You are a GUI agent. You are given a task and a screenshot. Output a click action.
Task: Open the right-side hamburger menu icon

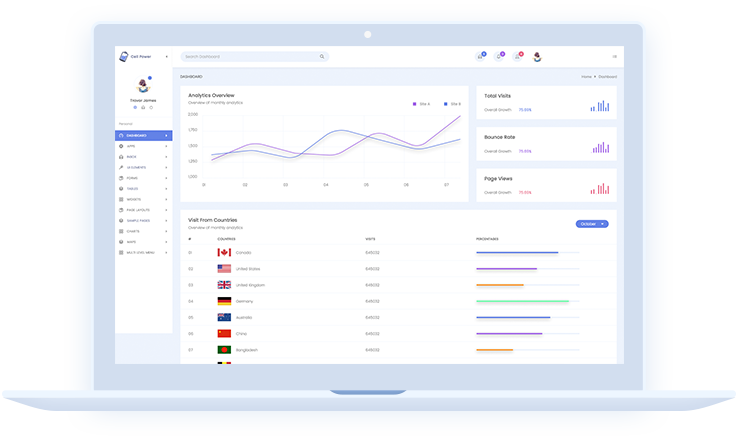click(614, 57)
